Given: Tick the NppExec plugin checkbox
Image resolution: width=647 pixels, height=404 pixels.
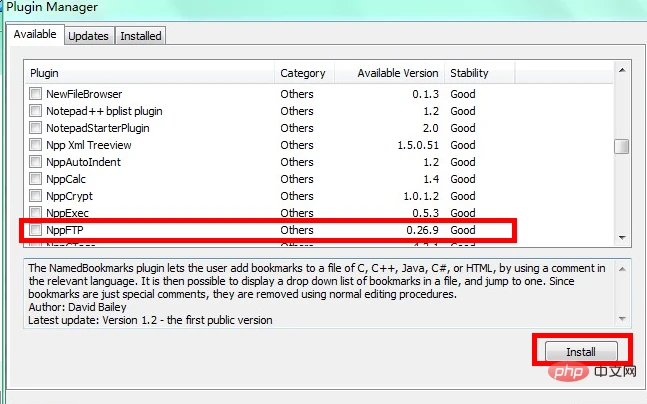Looking at the screenshot, I should pyautogui.click(x=37, y=213).
